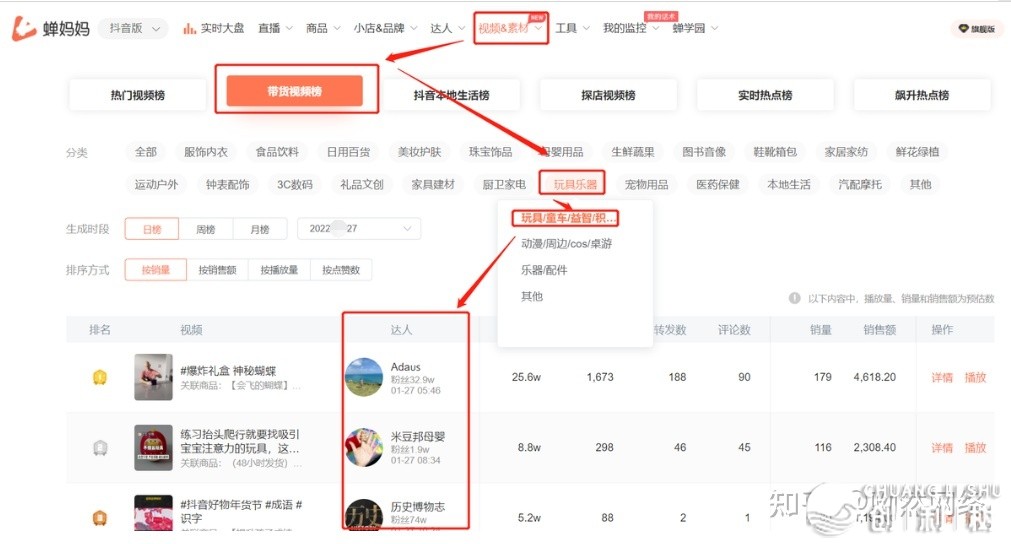1011x544 pixels.
Task: Click 播放 for 米豆邦母婴 row
Action: 976,447
